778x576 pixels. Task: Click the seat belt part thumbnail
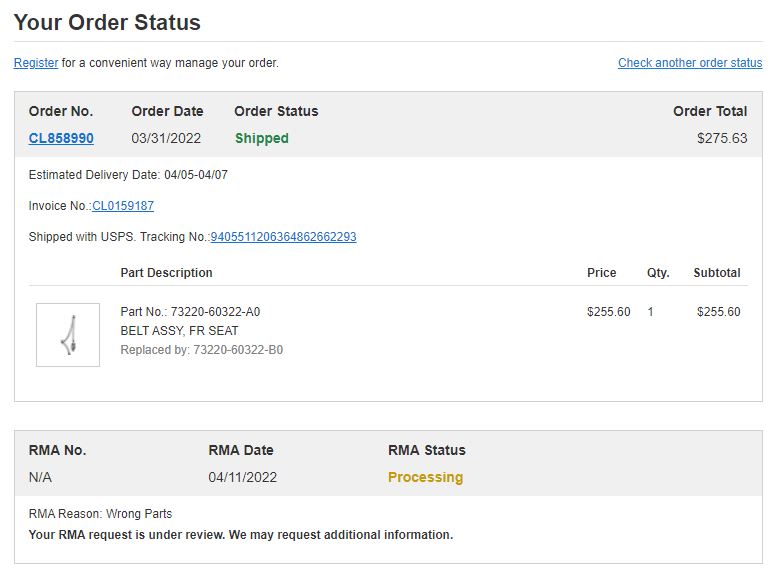(68, 335)
